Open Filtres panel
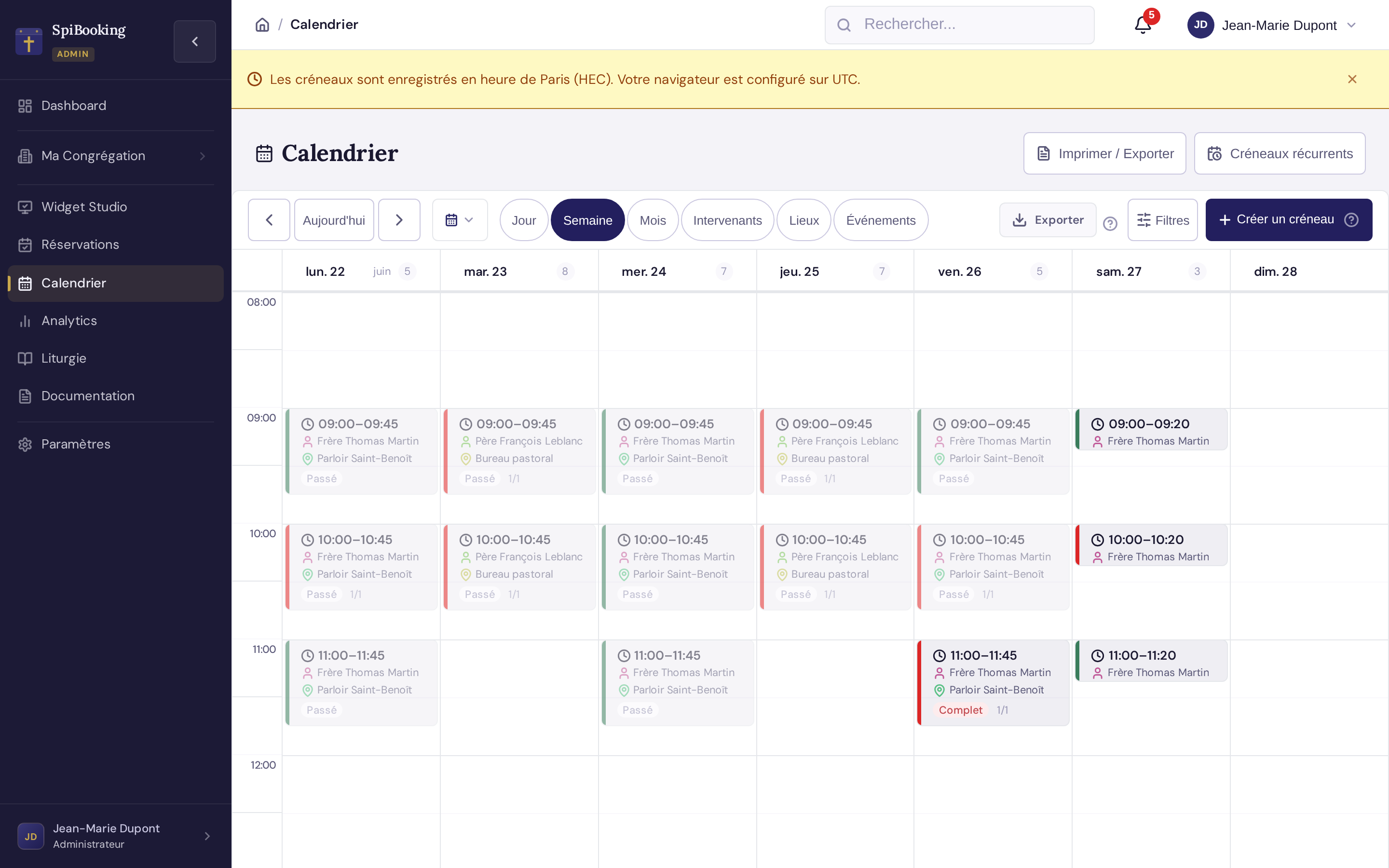 (1162, 220)
